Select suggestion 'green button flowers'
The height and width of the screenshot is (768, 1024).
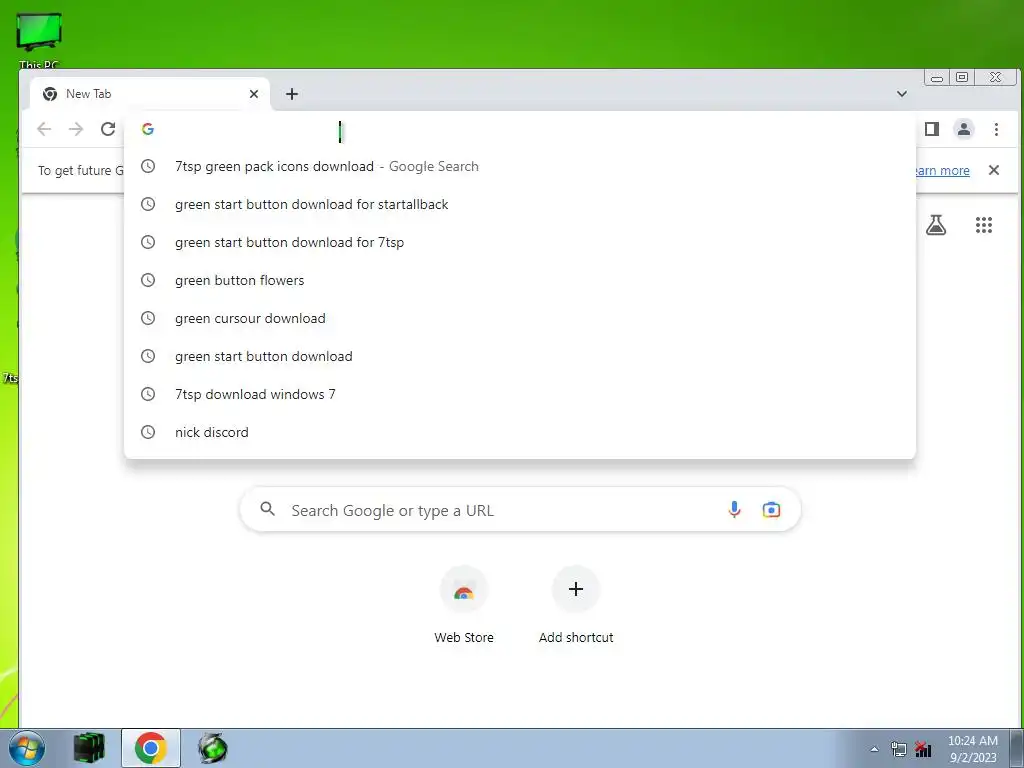click(519, 280)
